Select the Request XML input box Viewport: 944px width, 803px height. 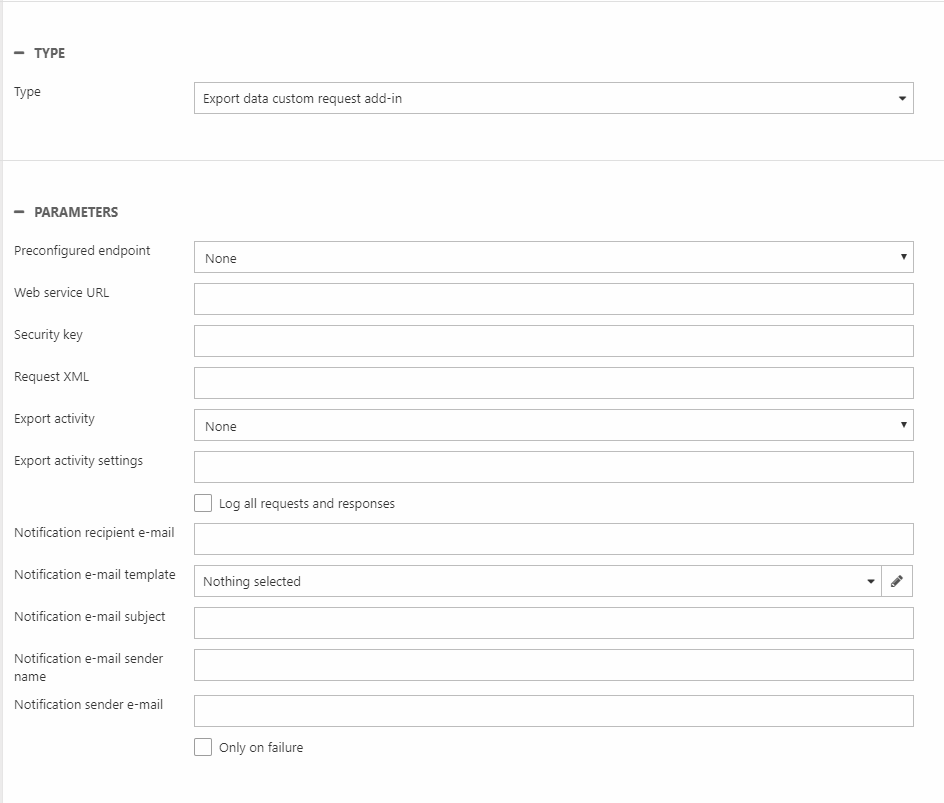pos(553,383)
